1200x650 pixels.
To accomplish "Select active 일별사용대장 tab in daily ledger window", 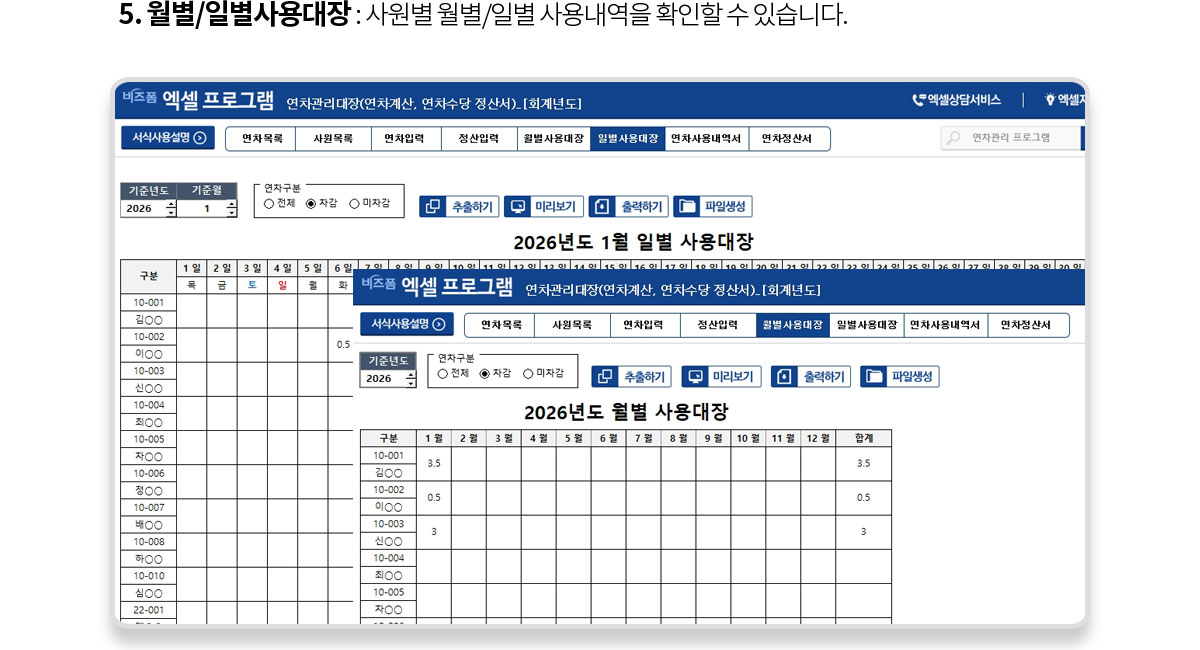I will point(628,139).
